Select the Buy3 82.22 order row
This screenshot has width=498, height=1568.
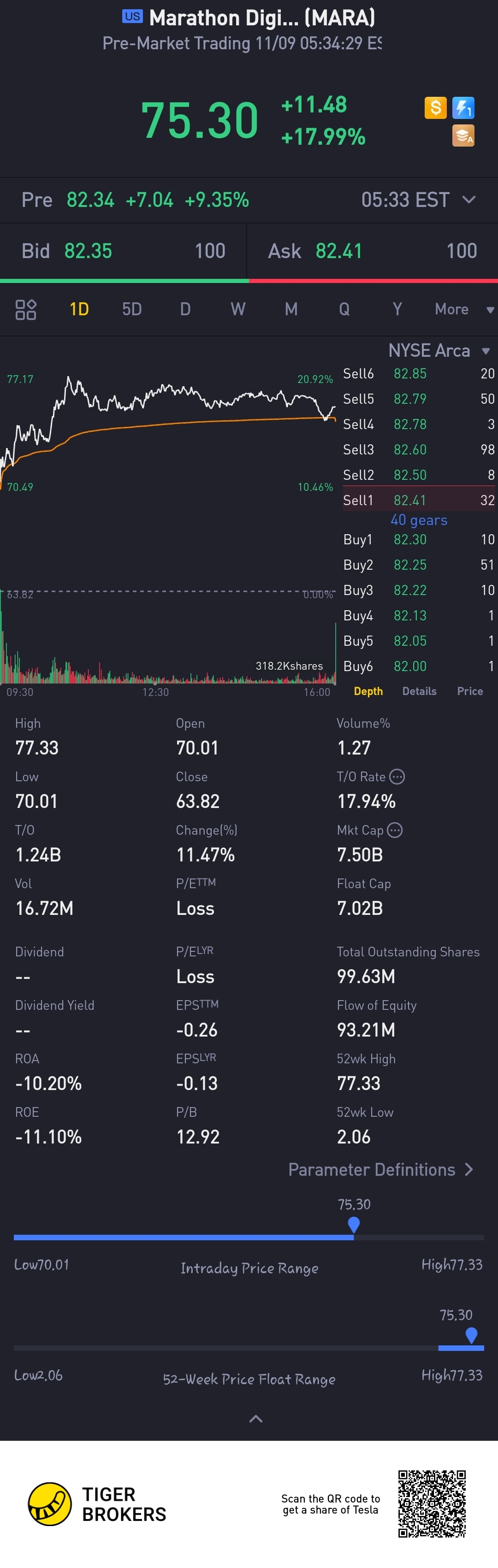point(419,590)
